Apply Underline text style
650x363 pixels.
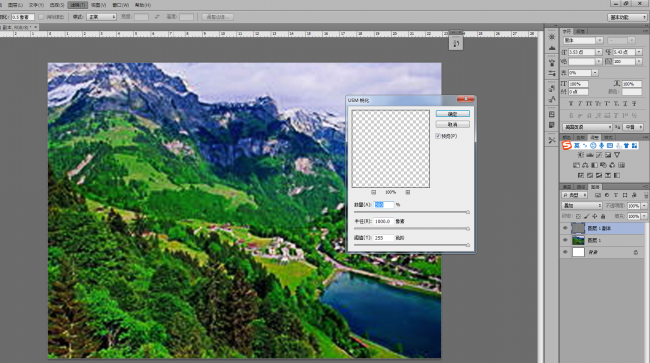(x=626, y=104)
